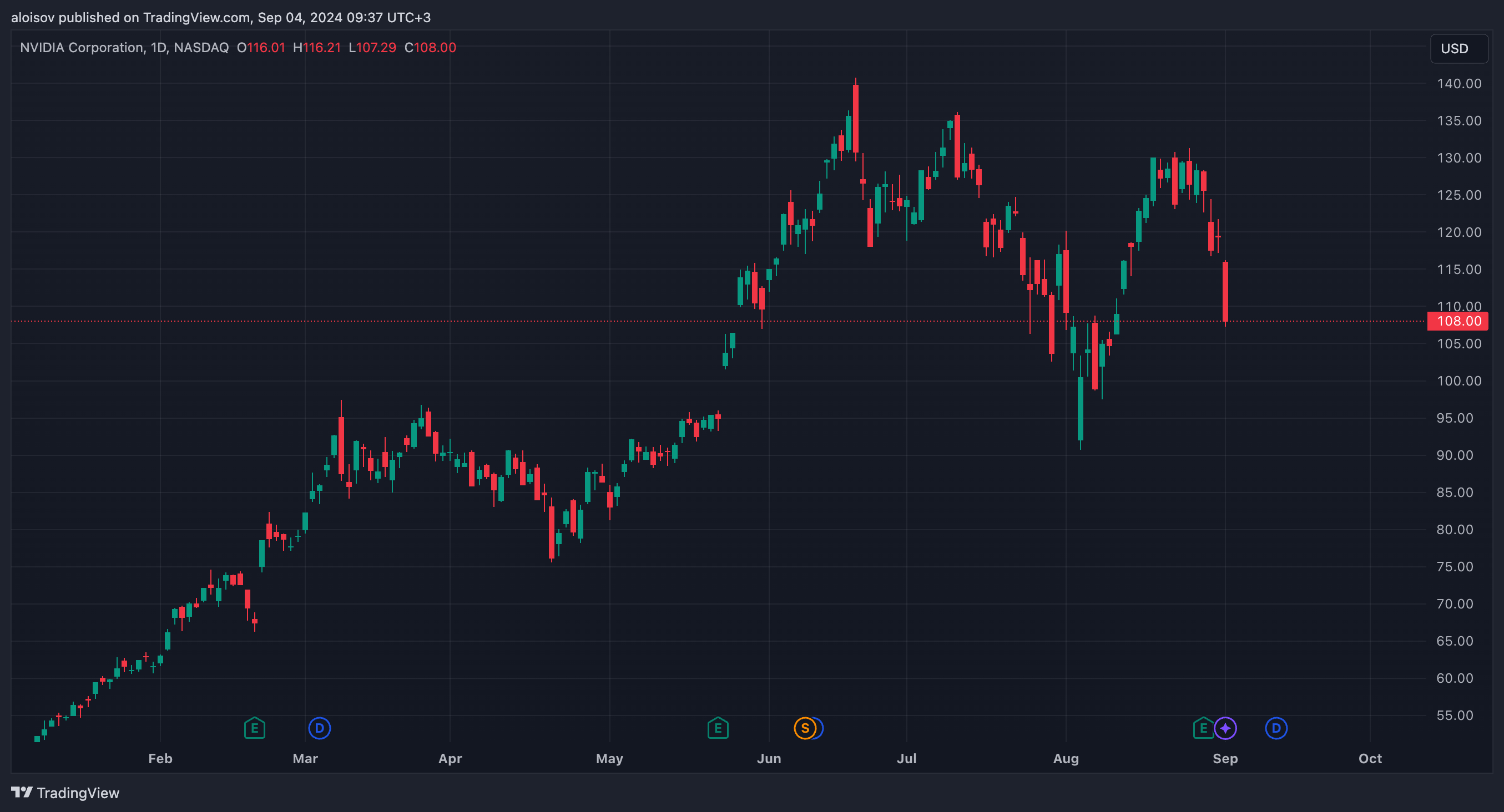Click the 90.00 price axis label

[1455, 455]
